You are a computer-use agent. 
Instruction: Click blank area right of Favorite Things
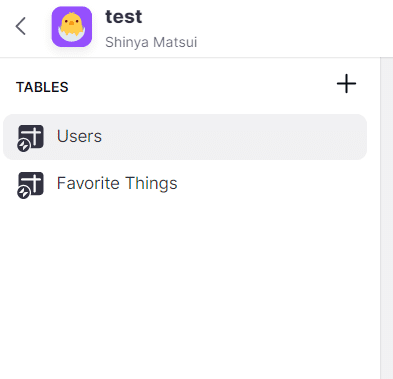(x=272, y=184)
